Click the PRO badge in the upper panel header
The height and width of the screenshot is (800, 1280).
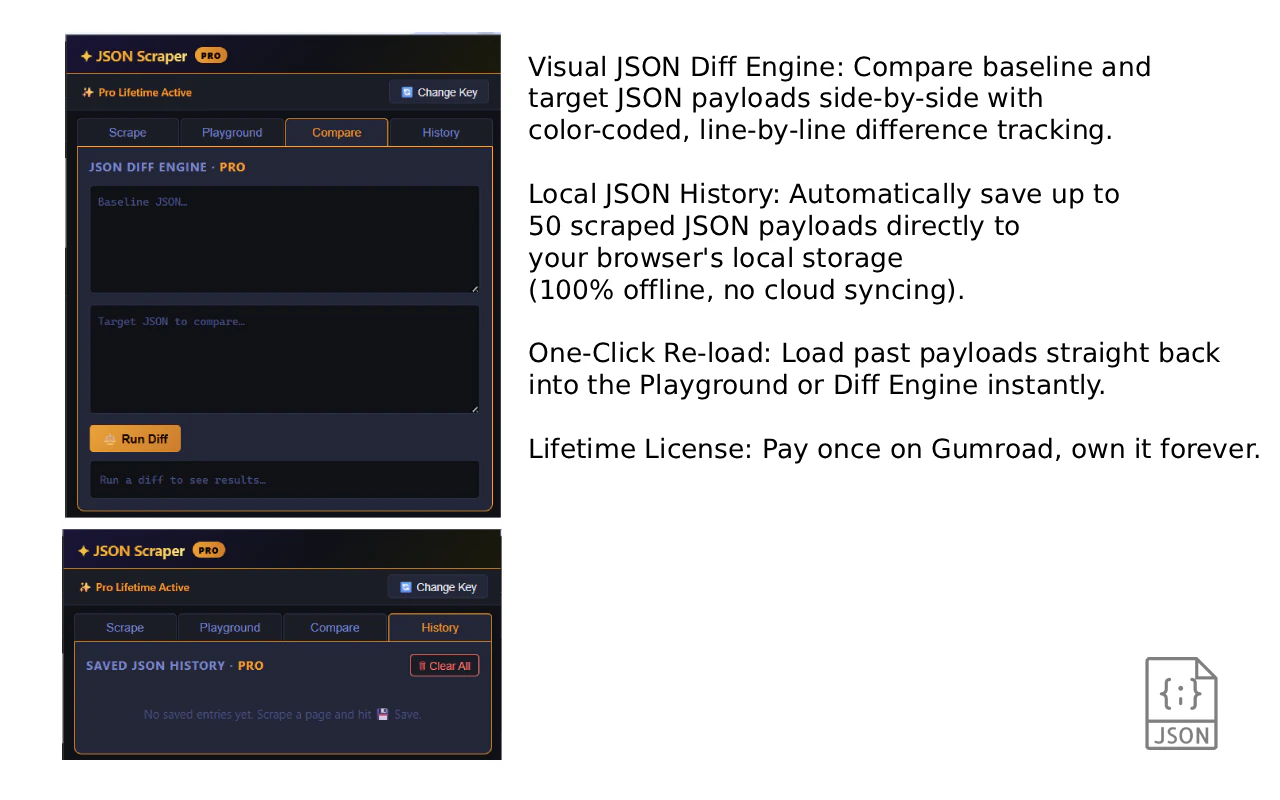[211, 56]
